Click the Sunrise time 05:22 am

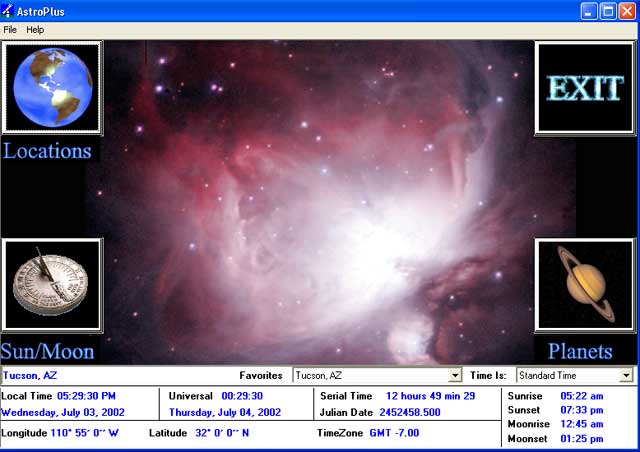pos(581,396)
